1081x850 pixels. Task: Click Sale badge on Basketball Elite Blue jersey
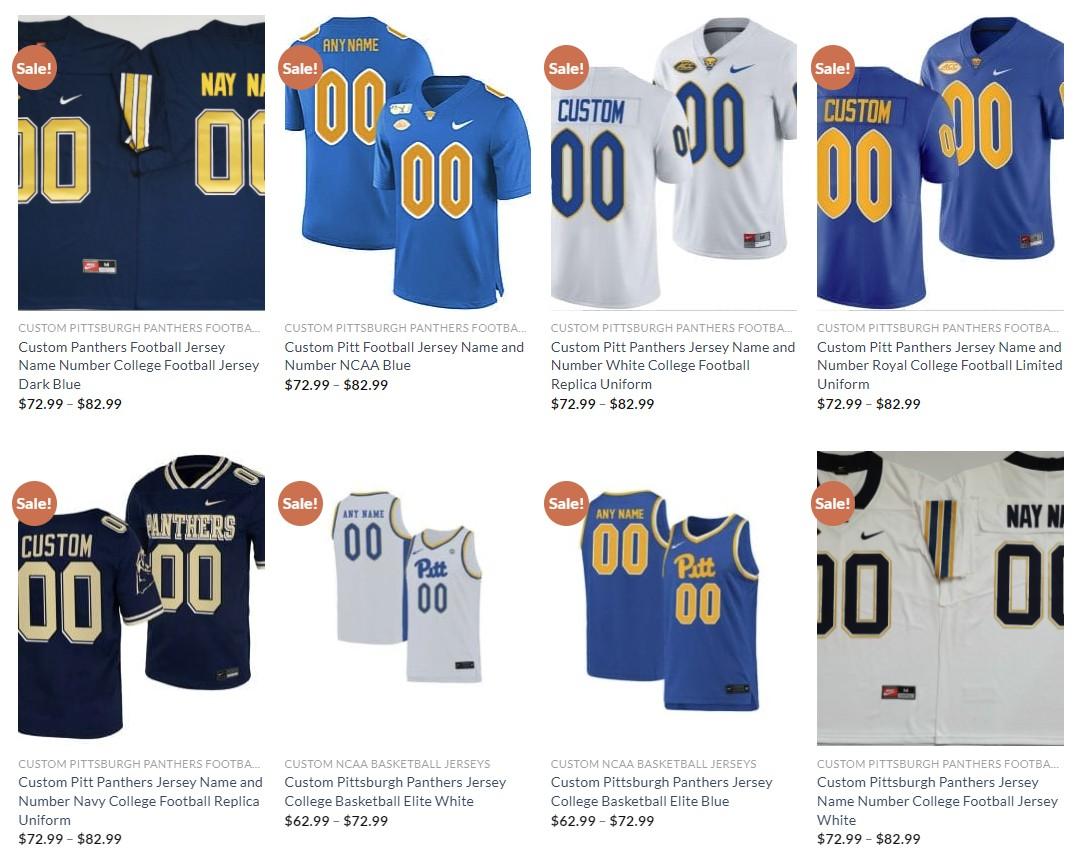pyautogui.click(x=566, y=503)
